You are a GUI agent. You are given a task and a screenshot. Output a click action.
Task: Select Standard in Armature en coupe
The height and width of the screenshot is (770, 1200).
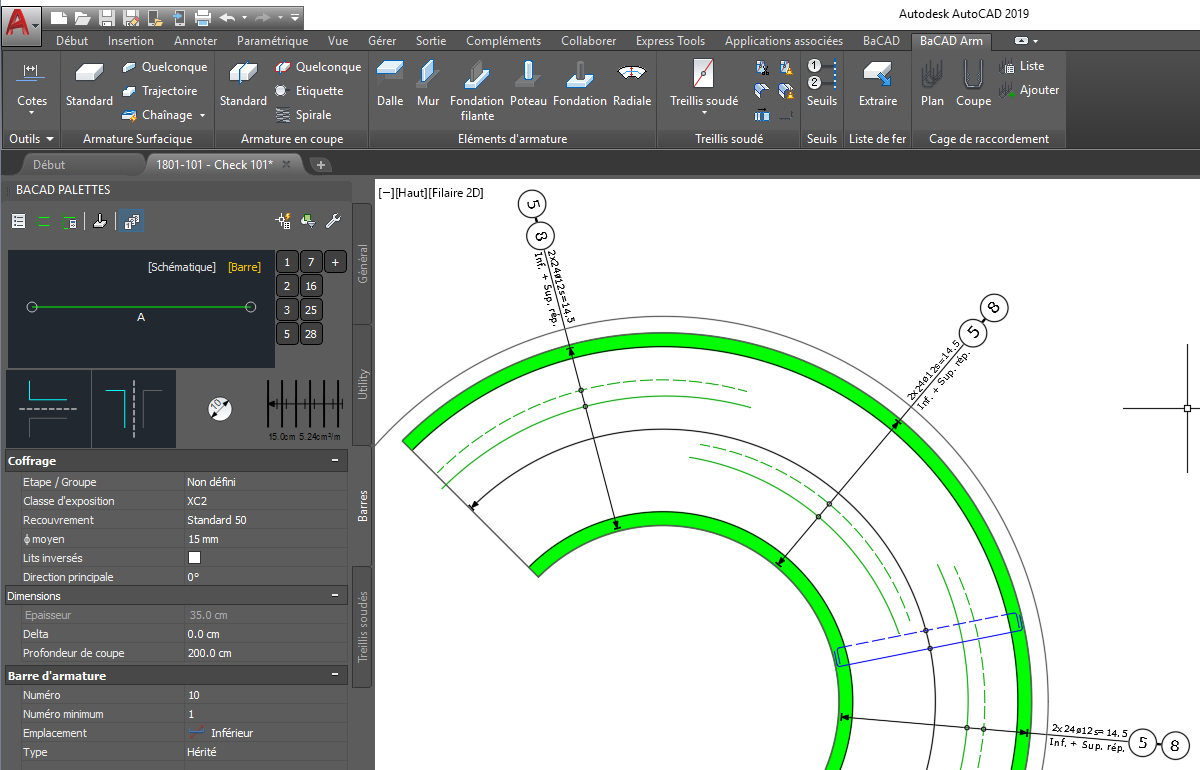pos(243,85)
